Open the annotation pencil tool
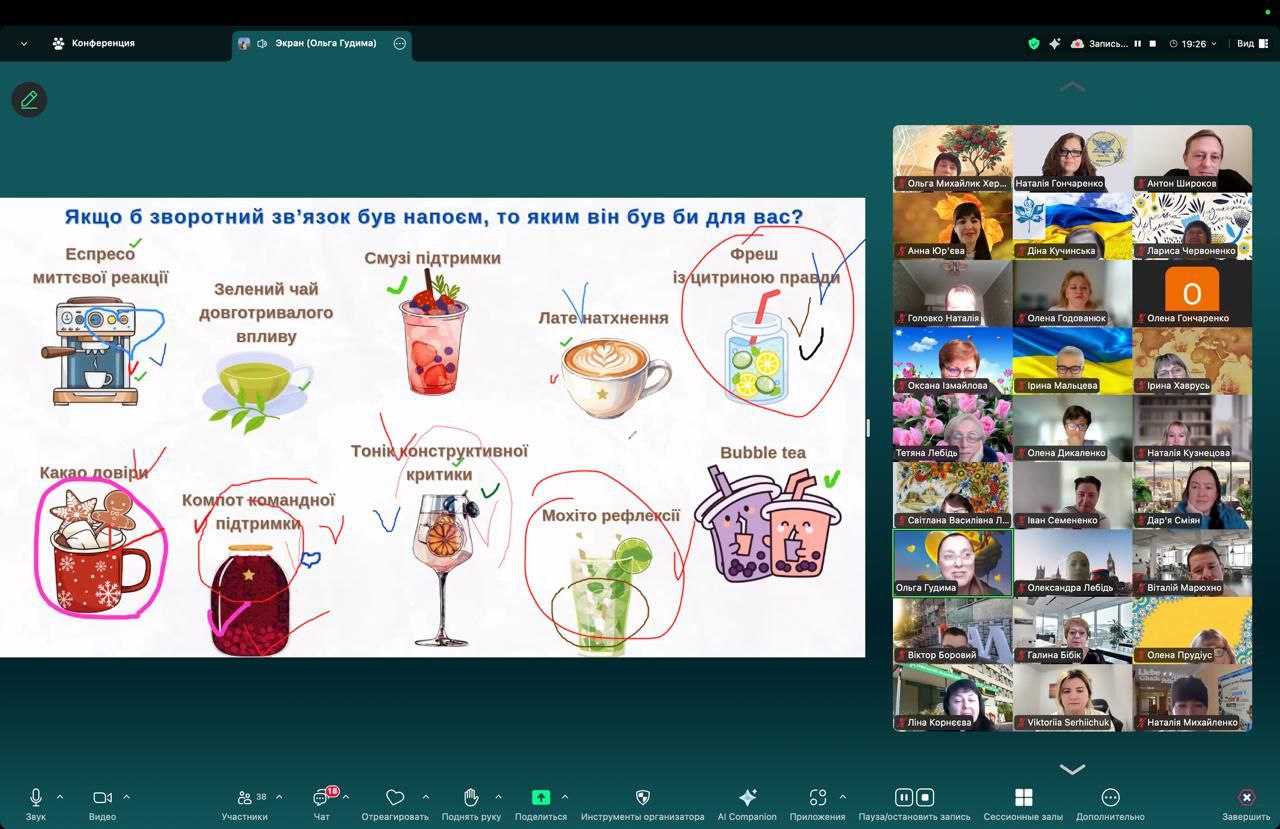Image resolution: width=1280 pixels, height=829 pixels. (29, 100)
